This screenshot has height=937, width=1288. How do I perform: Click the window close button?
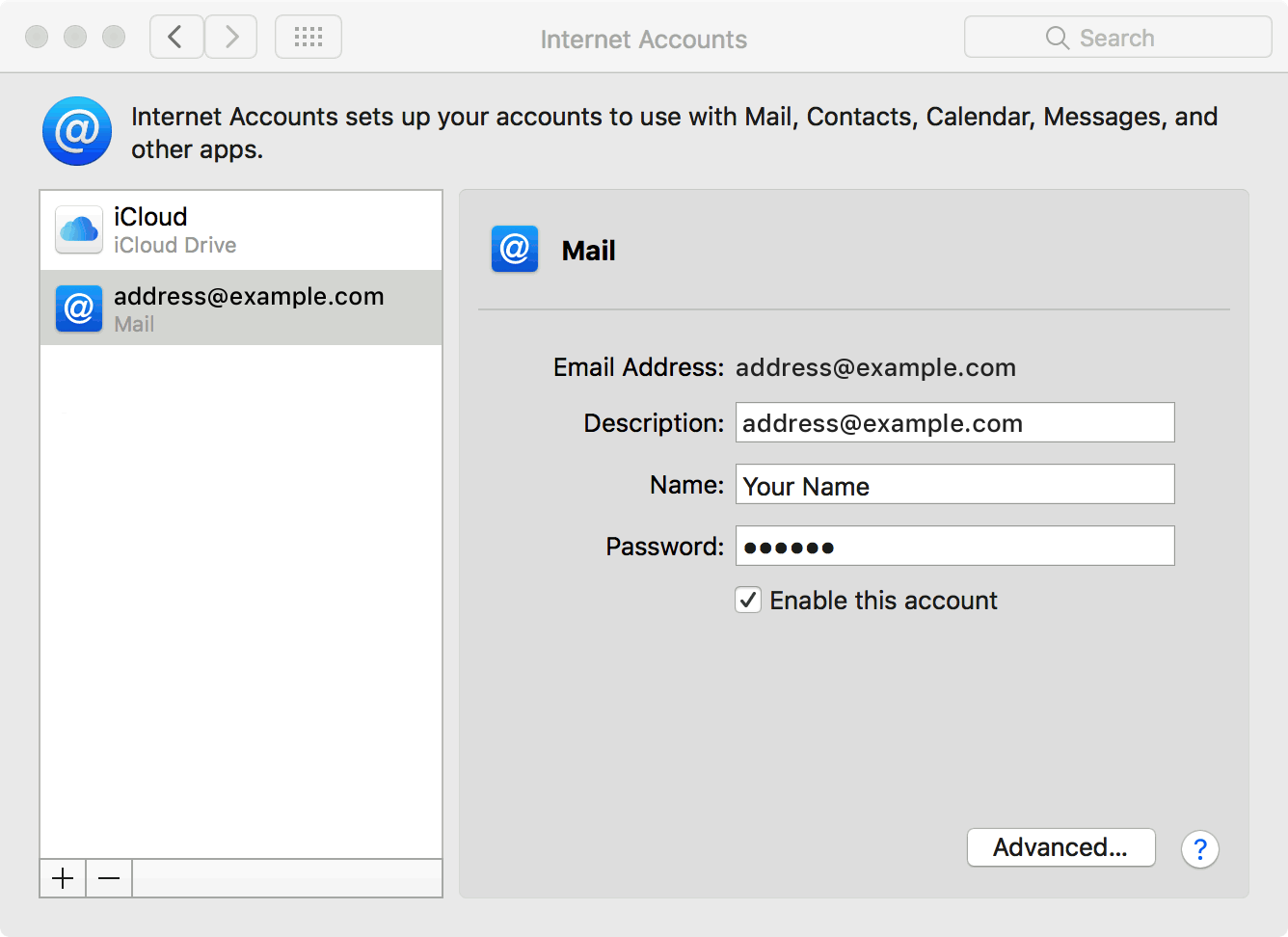coord(37,38)
